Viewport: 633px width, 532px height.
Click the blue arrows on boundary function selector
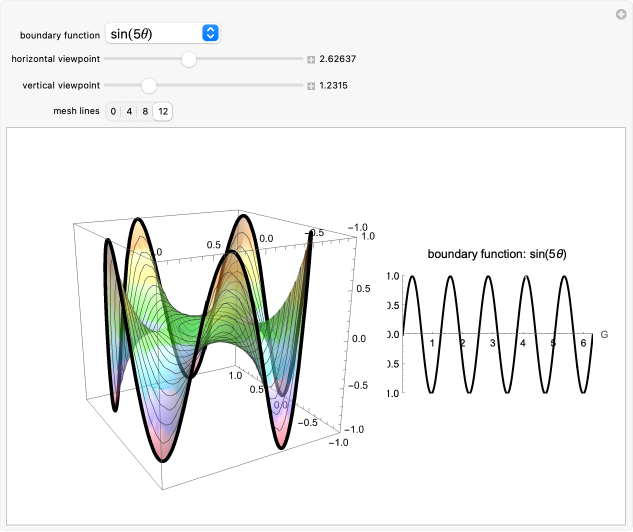tap(210, 33)
